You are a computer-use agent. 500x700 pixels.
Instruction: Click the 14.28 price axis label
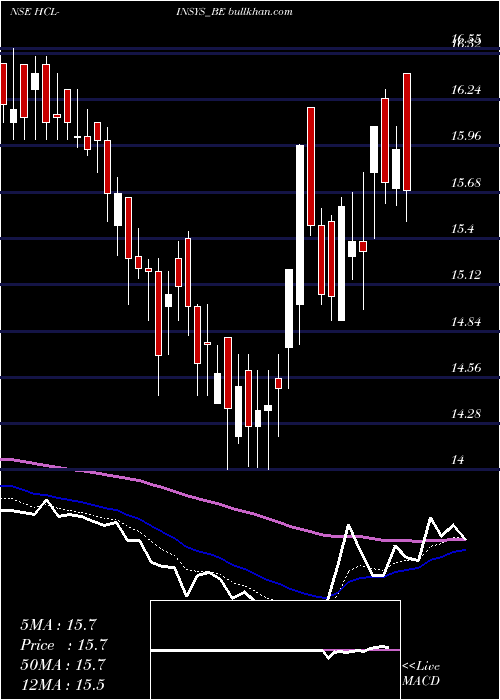tap(466, 414)
